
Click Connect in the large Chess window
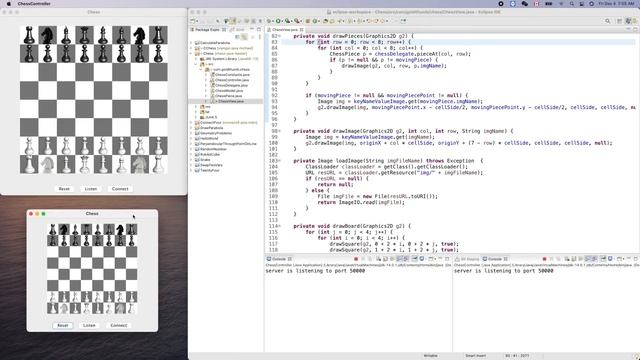(x=120, y=189)
